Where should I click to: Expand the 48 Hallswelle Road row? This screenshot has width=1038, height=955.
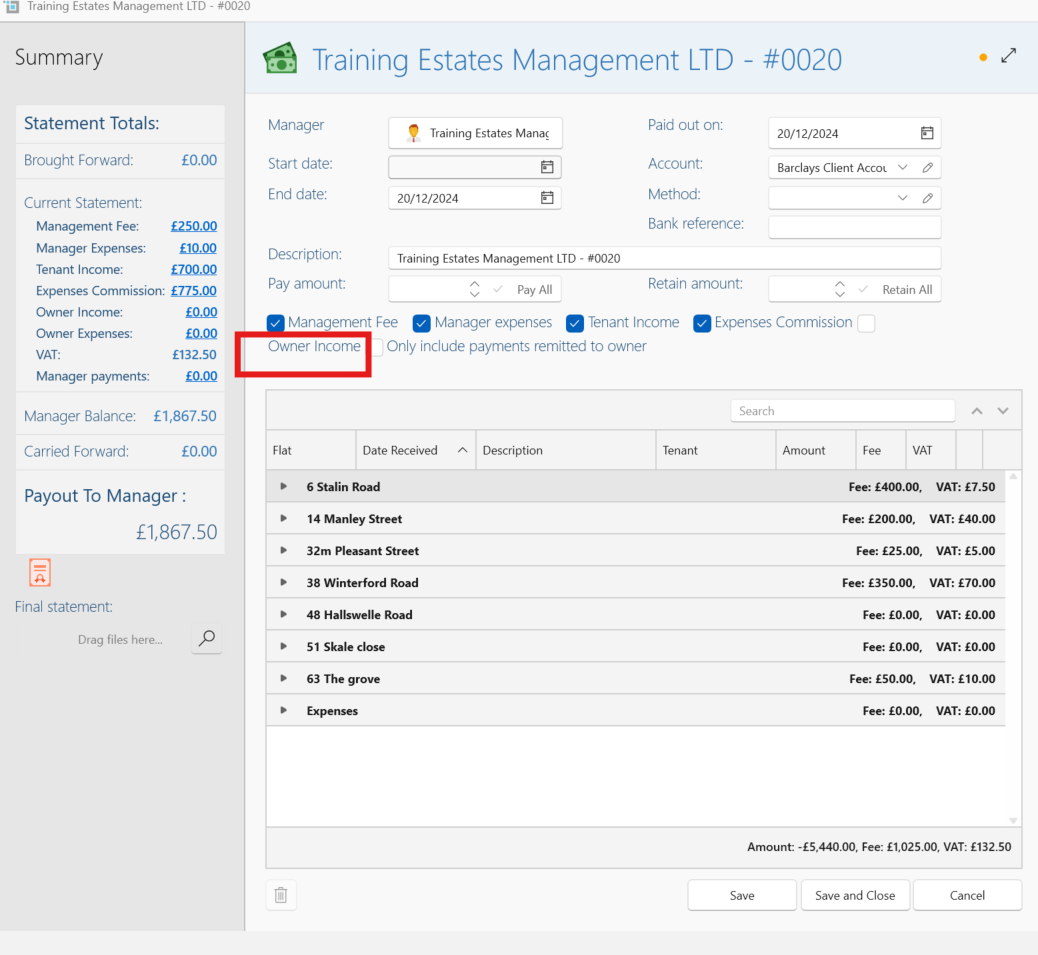click(283, 614)
